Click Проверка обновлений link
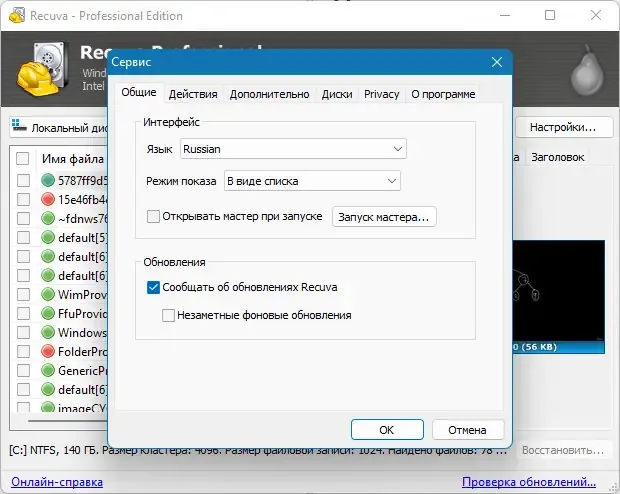This screenshot has width=620, height=494. [x=529, y=482]
